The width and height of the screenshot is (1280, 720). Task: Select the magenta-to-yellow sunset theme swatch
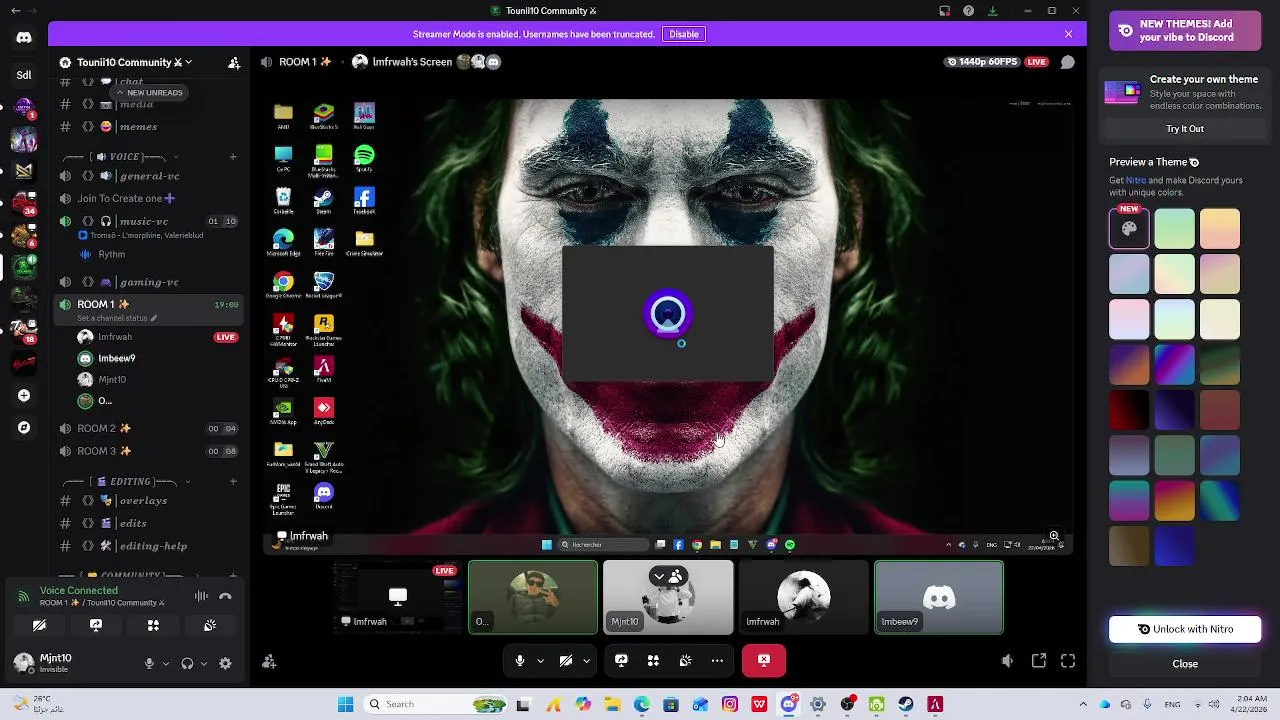coord(1175,501)
